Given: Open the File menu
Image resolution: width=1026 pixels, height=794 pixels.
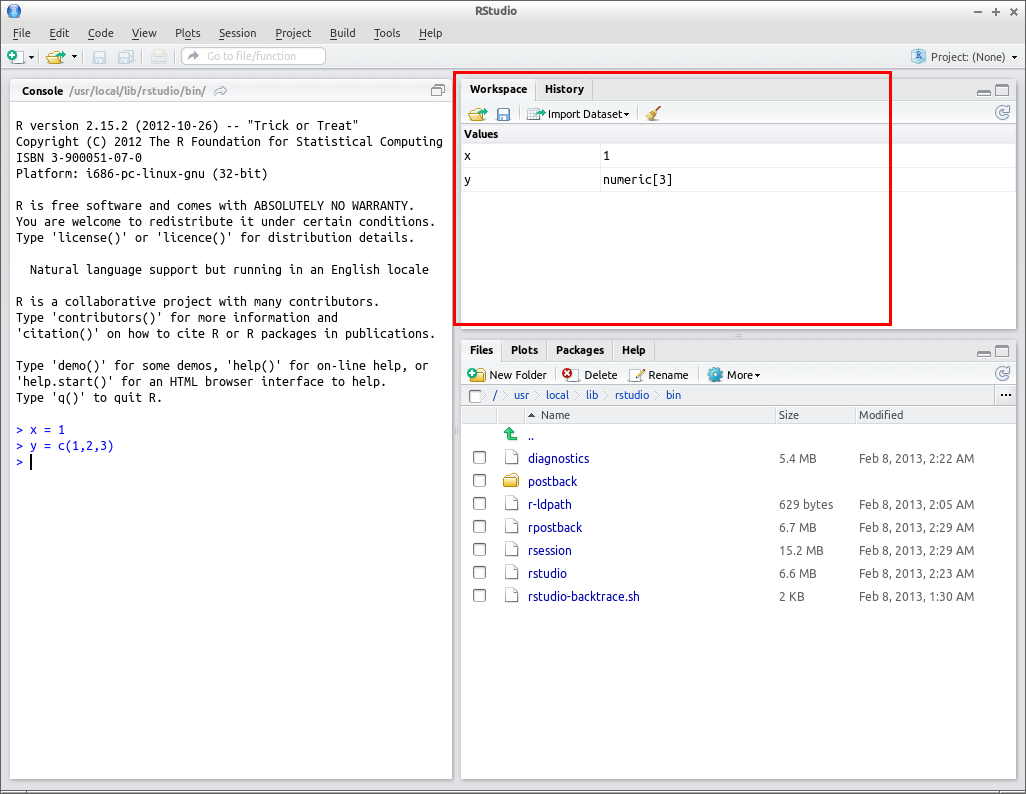Looking at the screenshot, I should click(22, 33).
